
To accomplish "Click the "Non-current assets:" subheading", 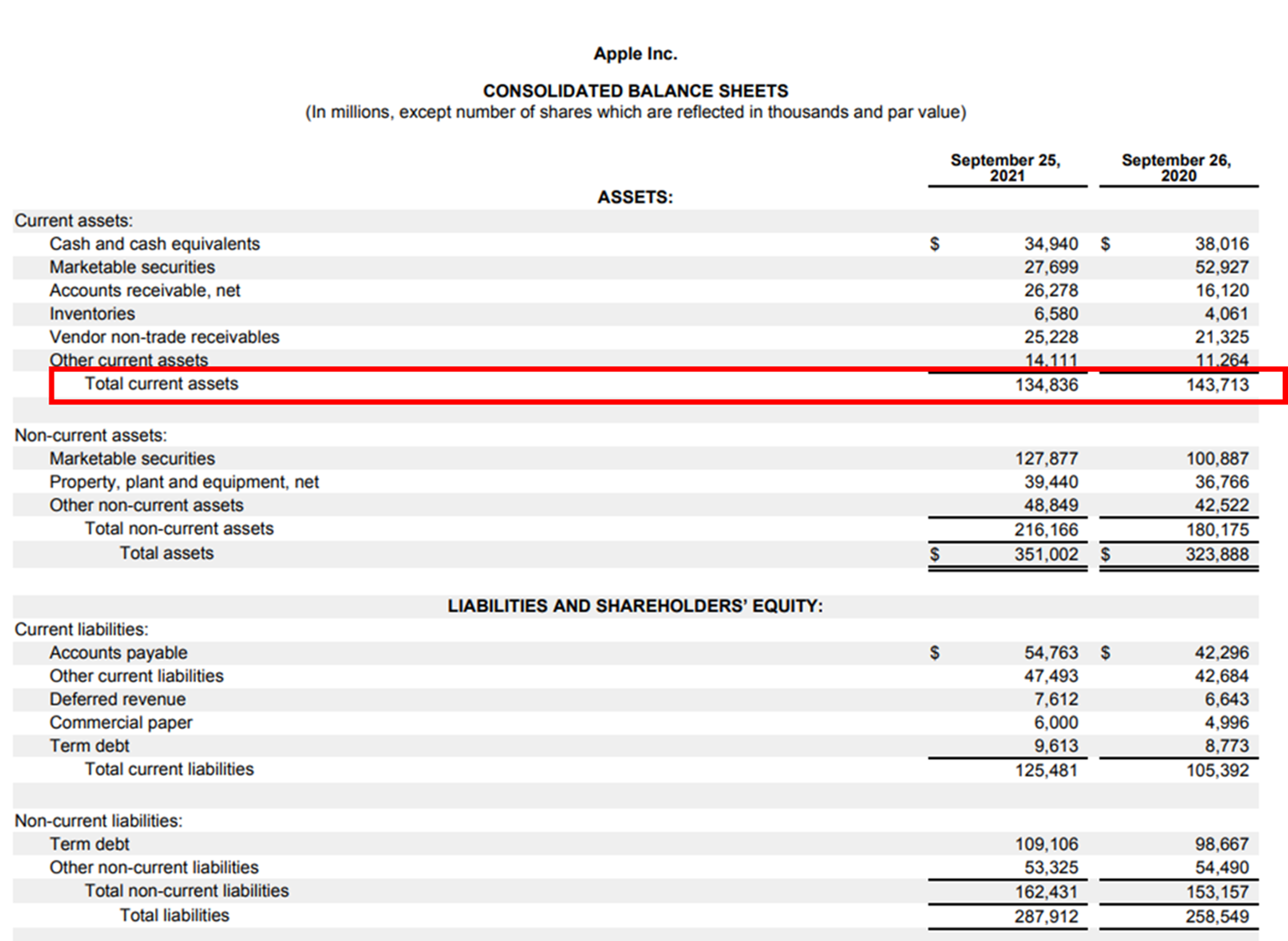I will click(91, 436).
